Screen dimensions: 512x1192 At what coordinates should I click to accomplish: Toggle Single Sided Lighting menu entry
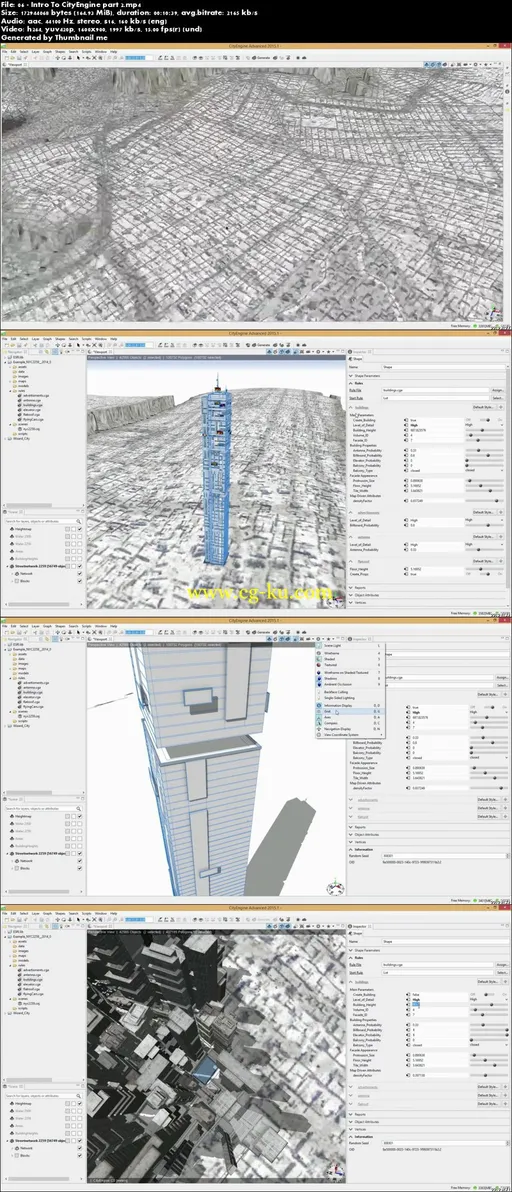pyautogui.click(x=350, y=698)
